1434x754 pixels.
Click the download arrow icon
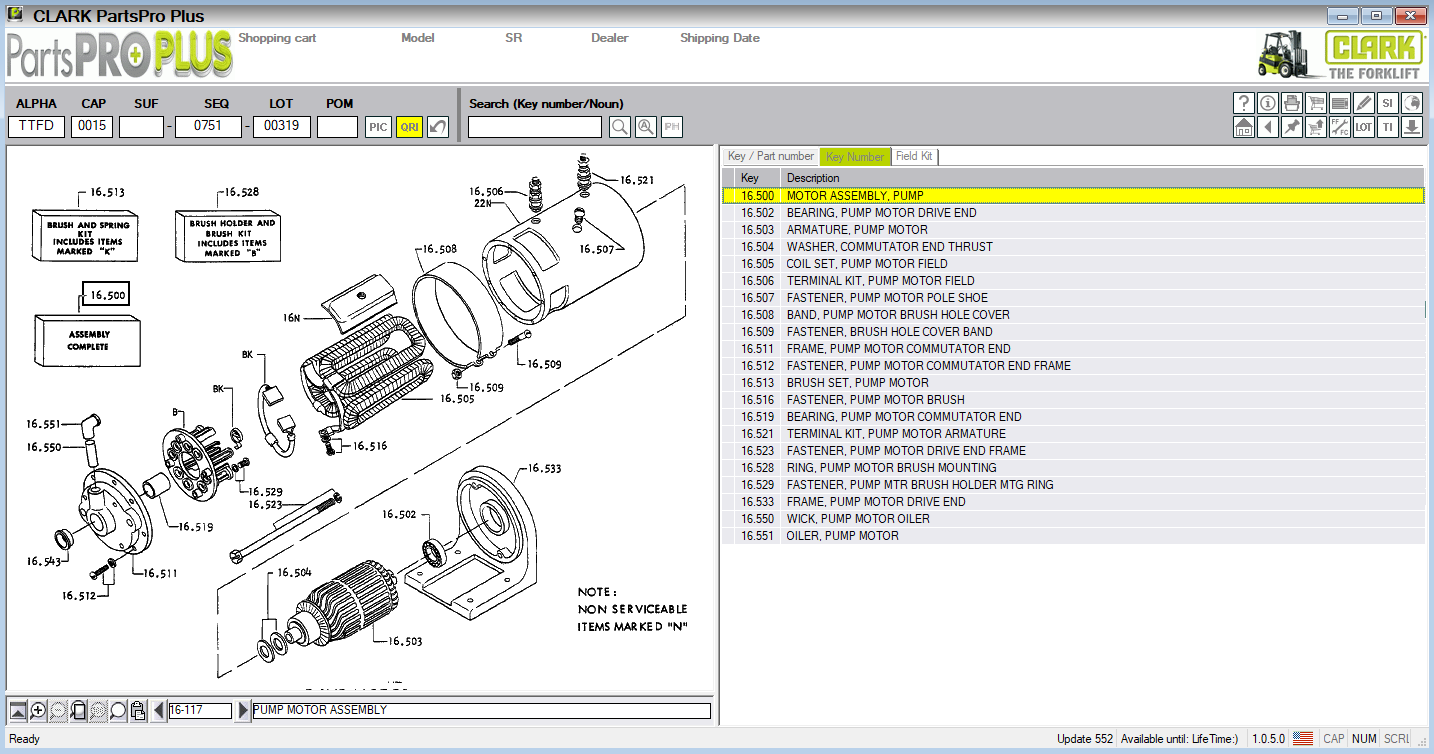point(1411,127)
